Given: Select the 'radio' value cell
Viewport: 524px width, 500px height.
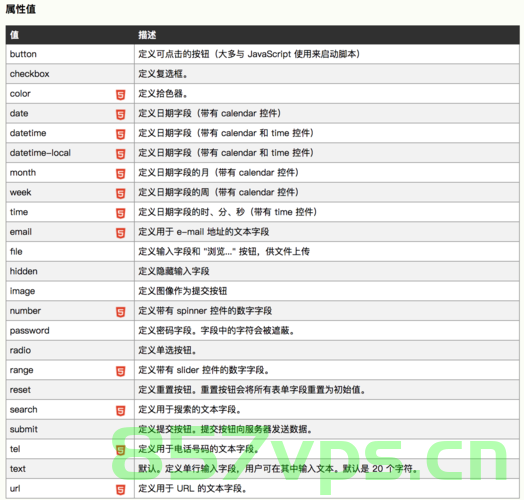Looking at the screenshot, I should [x=70, y=350].
